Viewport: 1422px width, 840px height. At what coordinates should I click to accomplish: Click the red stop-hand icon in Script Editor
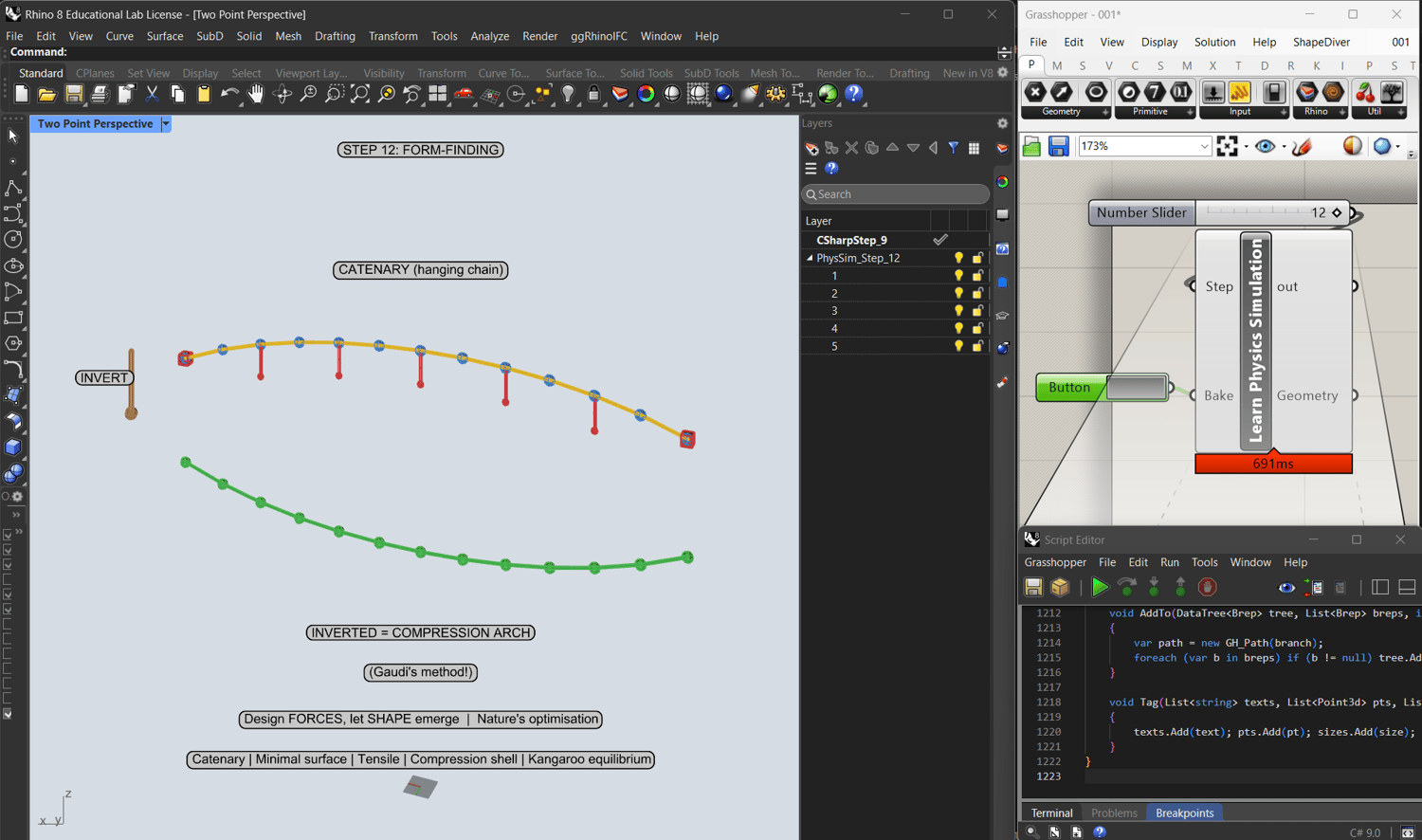1207,588
